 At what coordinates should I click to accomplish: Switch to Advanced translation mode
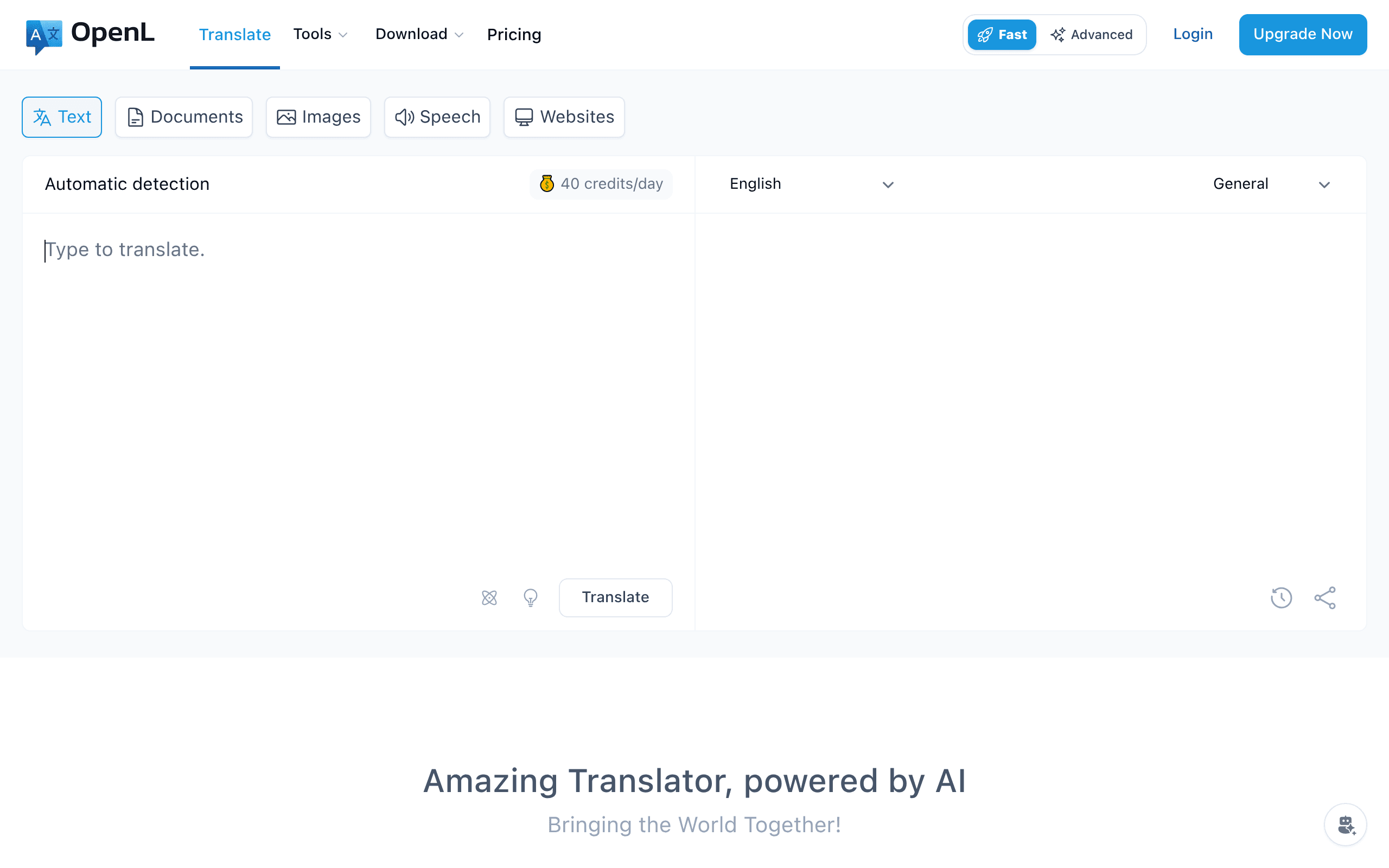point(1093,34)
